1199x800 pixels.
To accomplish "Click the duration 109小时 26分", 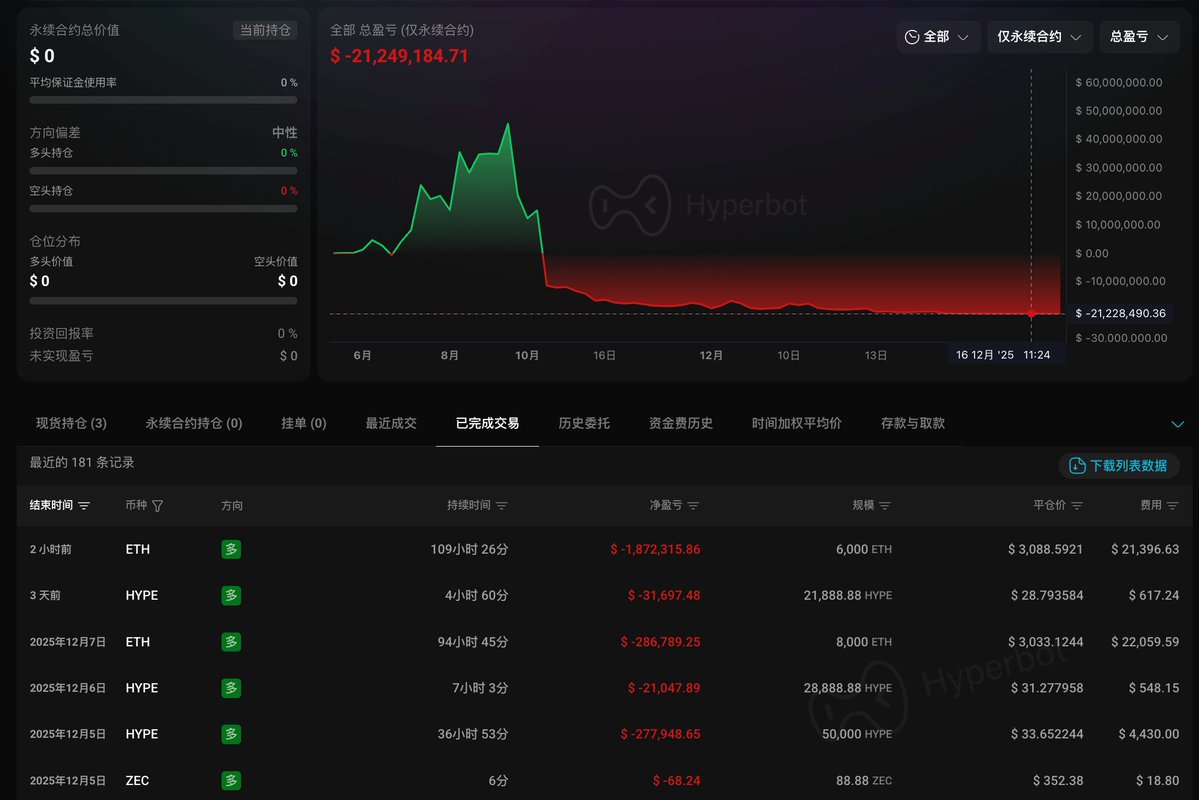I will pyautogui.click(x=469, y=549).
